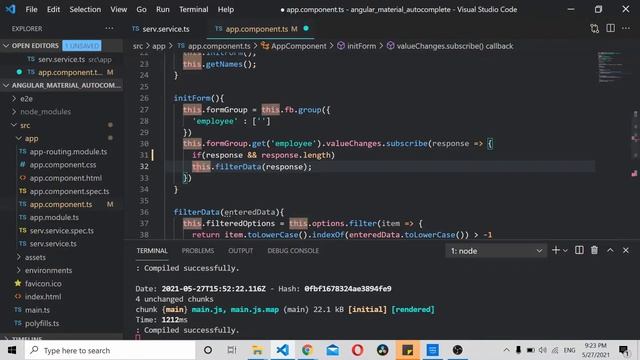The height and width of the screenshot is (360, 640).
Task: Switch to the OUTPUT panel tab
Action: point(240,251)
